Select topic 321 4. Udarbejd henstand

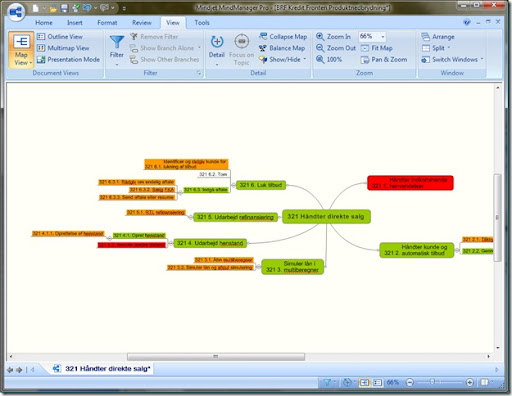pyautogui.click(x=210, y=243)
